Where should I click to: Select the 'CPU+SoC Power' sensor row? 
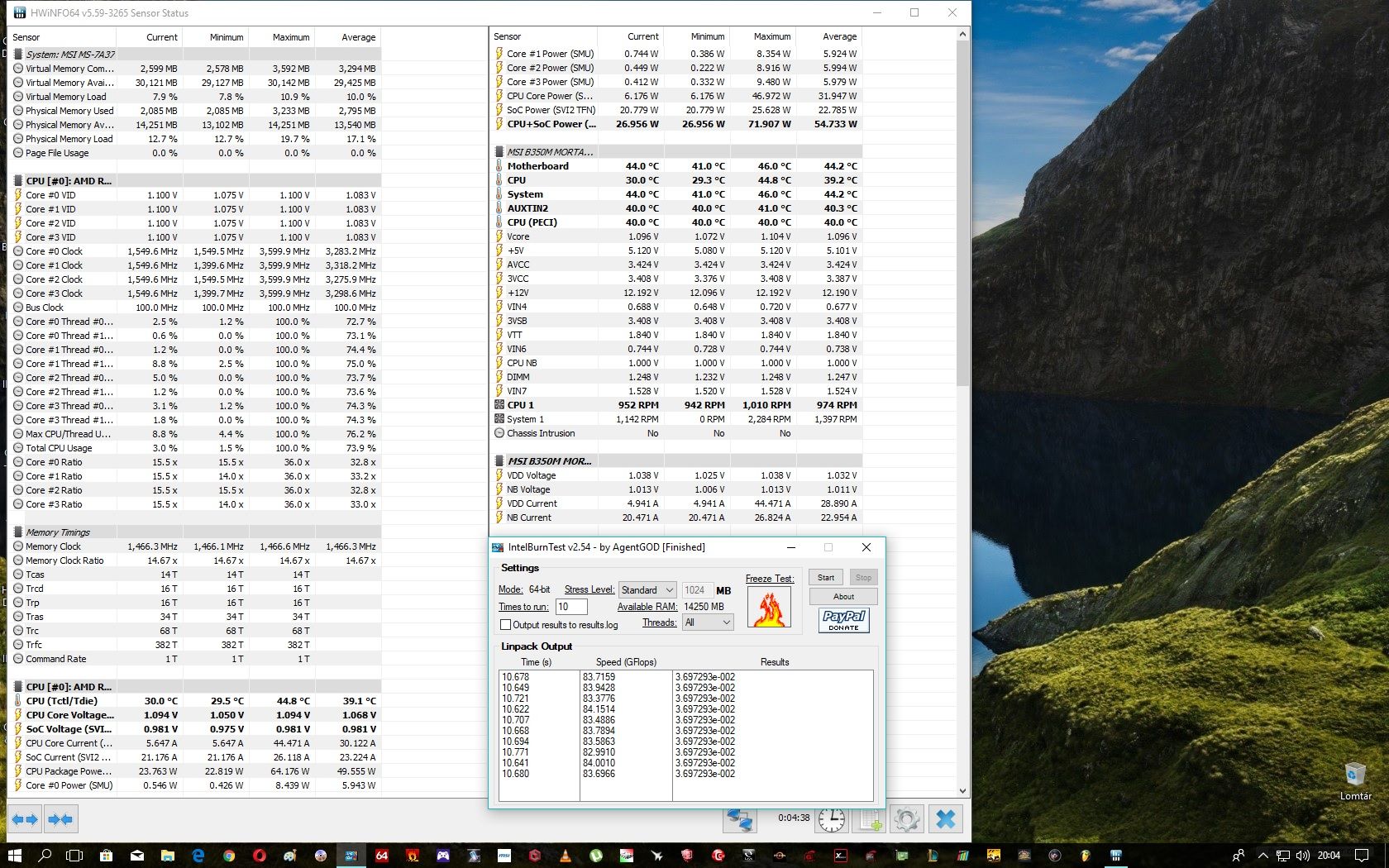[677, 124]
